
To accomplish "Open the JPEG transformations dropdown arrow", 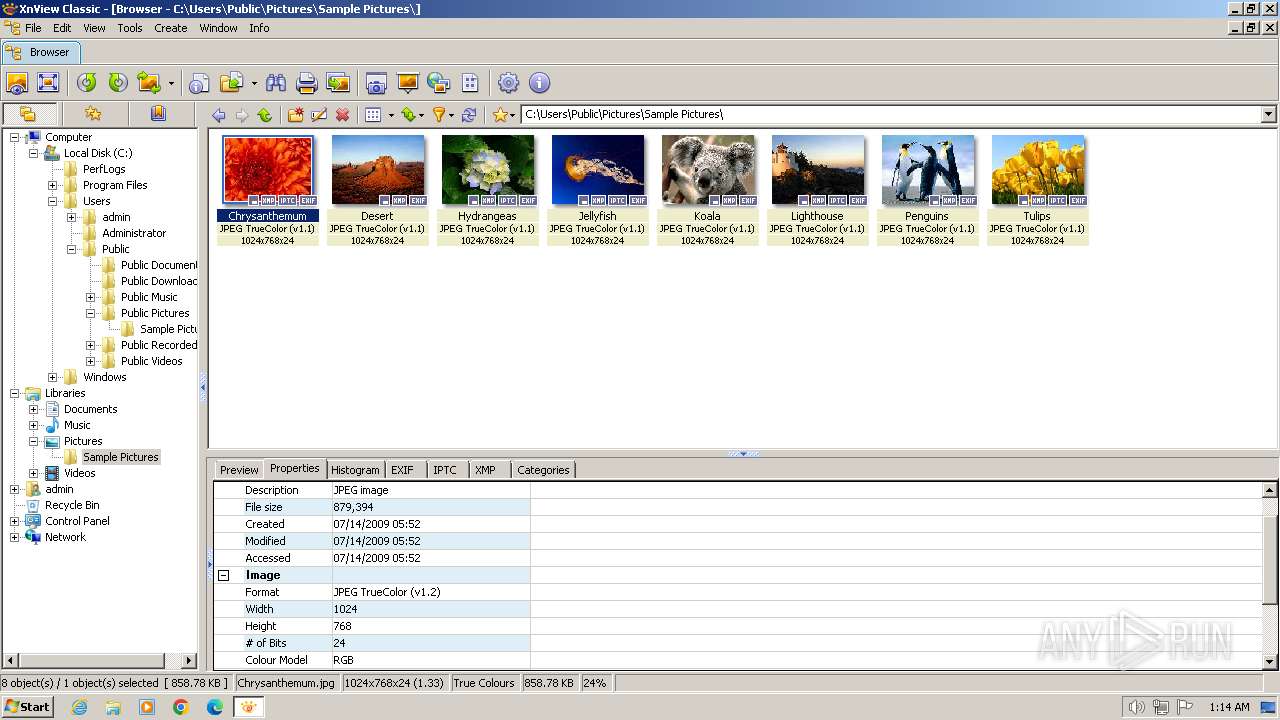I will pyautogui.click(x=171, y=84).
